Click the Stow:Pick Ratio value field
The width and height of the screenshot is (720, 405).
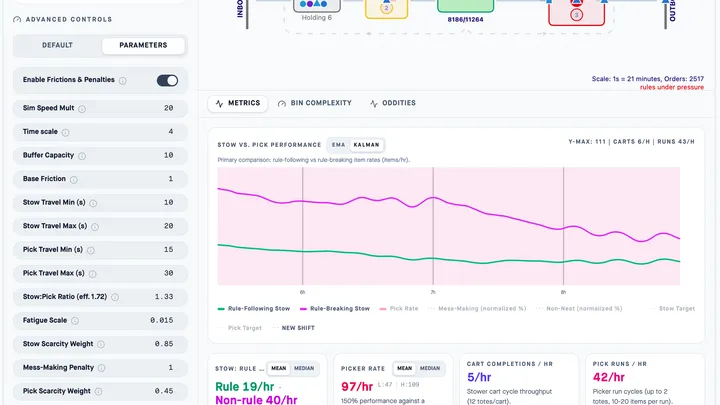click(x=100, y=297)
